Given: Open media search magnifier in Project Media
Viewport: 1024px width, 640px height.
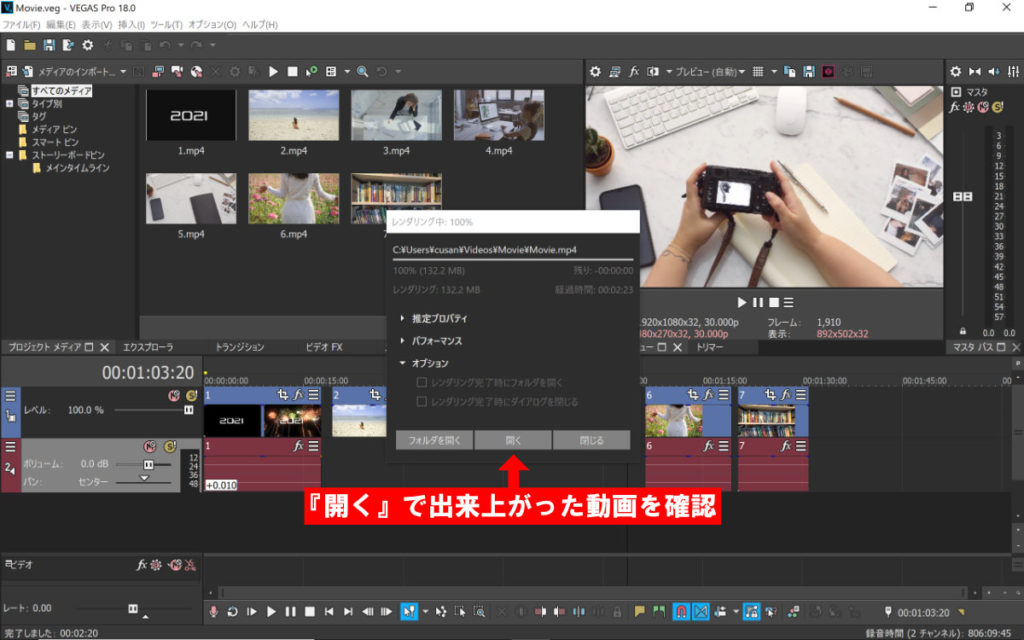Looking at the screenshot, I should click(x=362, y=72).
